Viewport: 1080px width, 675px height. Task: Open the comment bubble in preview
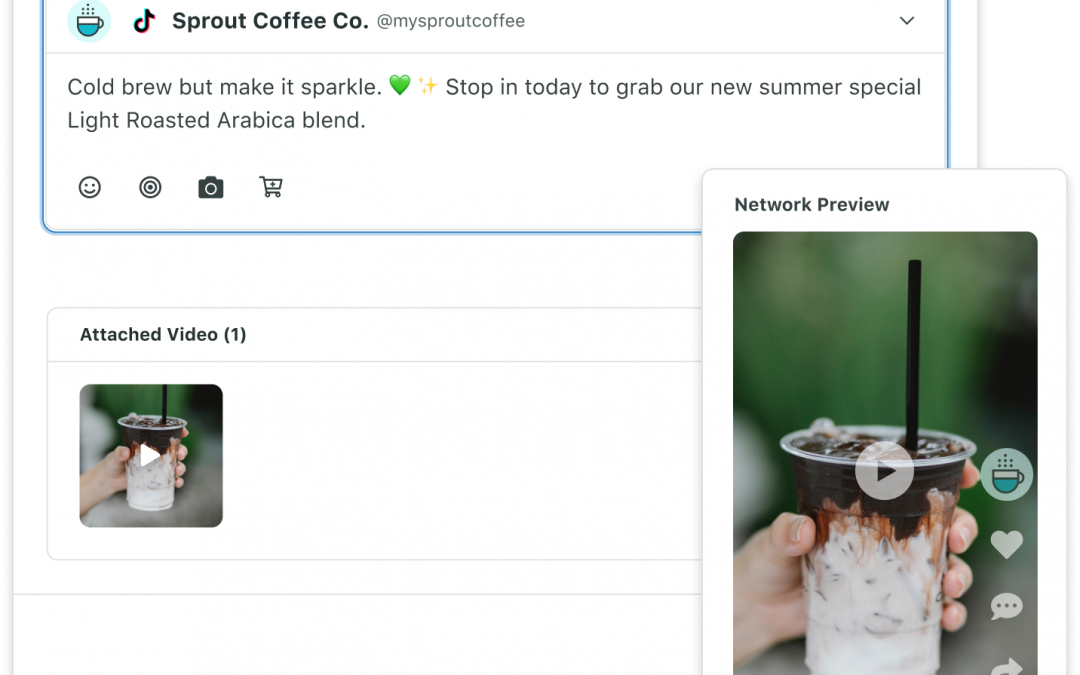point(1006,606)
